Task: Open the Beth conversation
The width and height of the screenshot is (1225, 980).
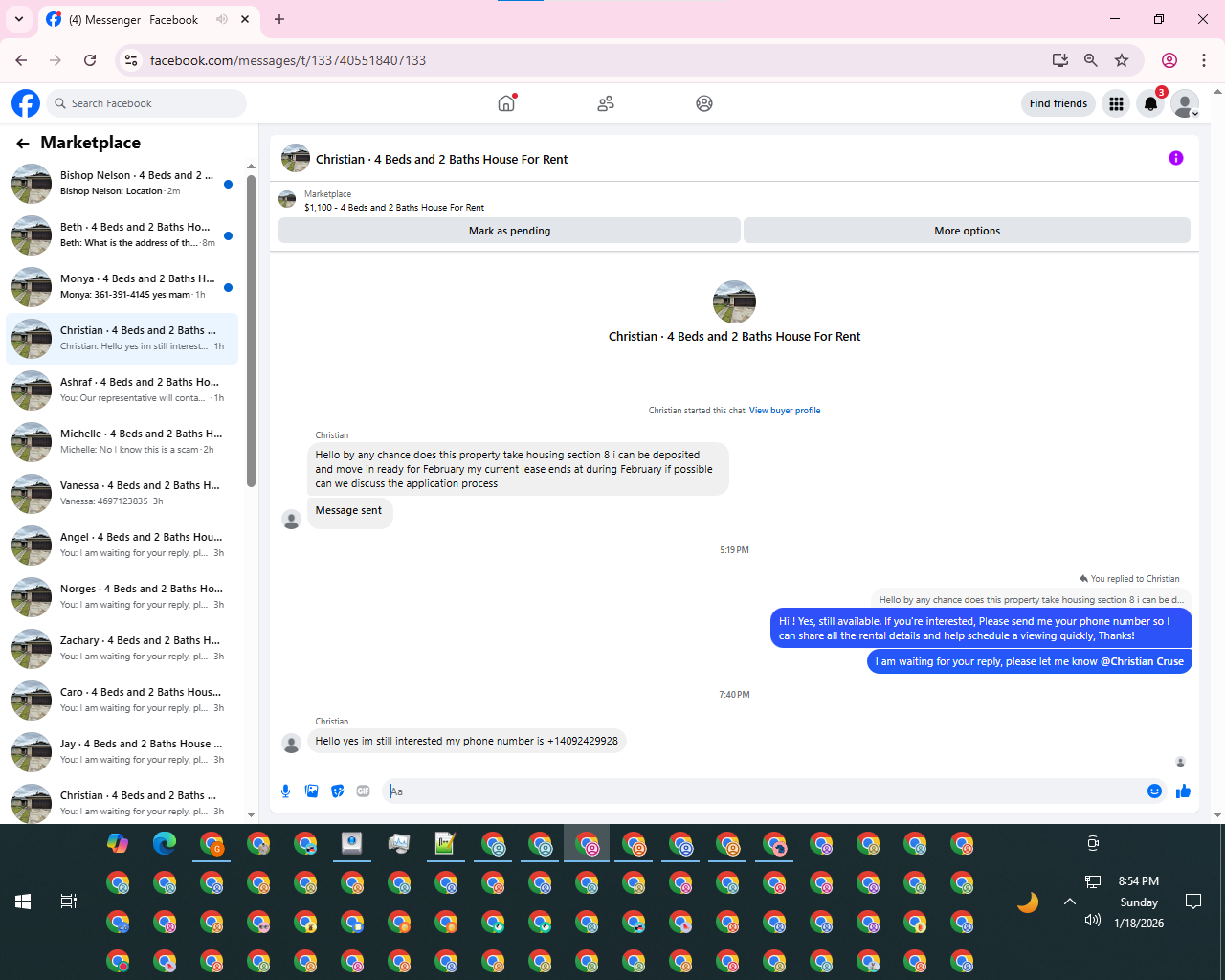Action: pyautogui.click(x=122, y=235)
